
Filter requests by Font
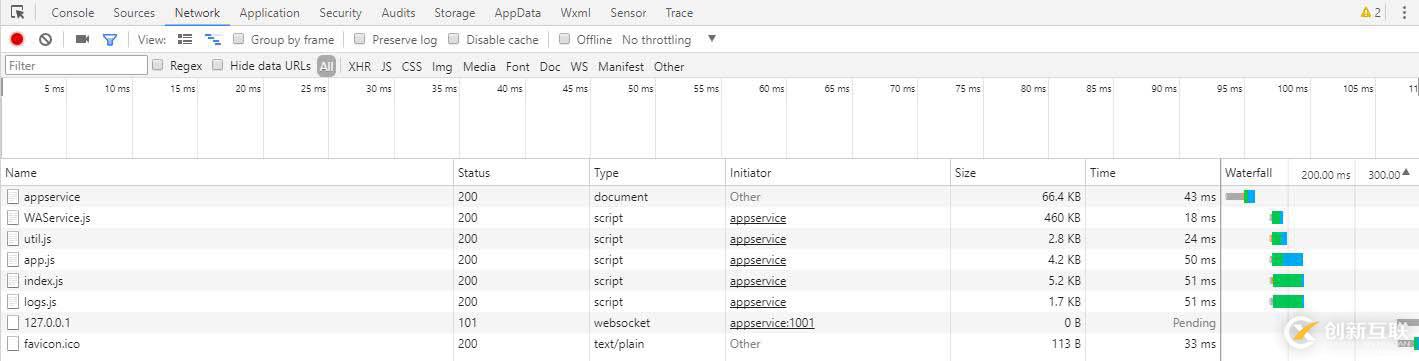[518, 67]
